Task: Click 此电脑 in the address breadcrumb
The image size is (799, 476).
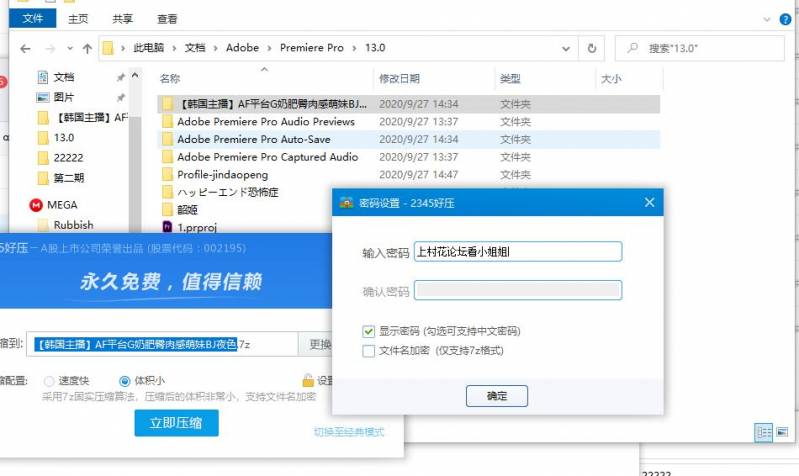Action: pos(148,48)
